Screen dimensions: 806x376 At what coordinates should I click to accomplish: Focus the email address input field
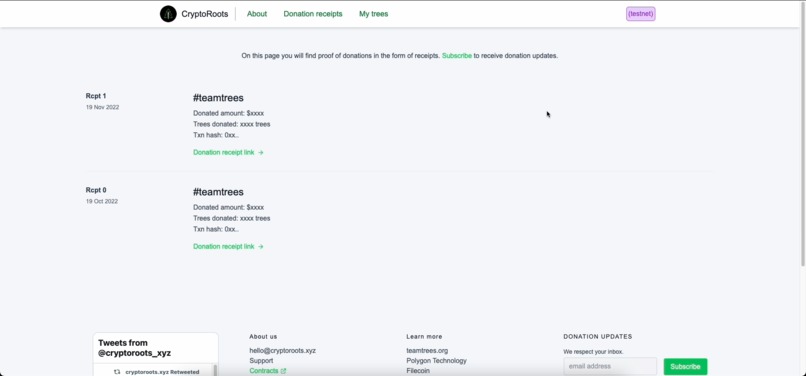[610, 367]
